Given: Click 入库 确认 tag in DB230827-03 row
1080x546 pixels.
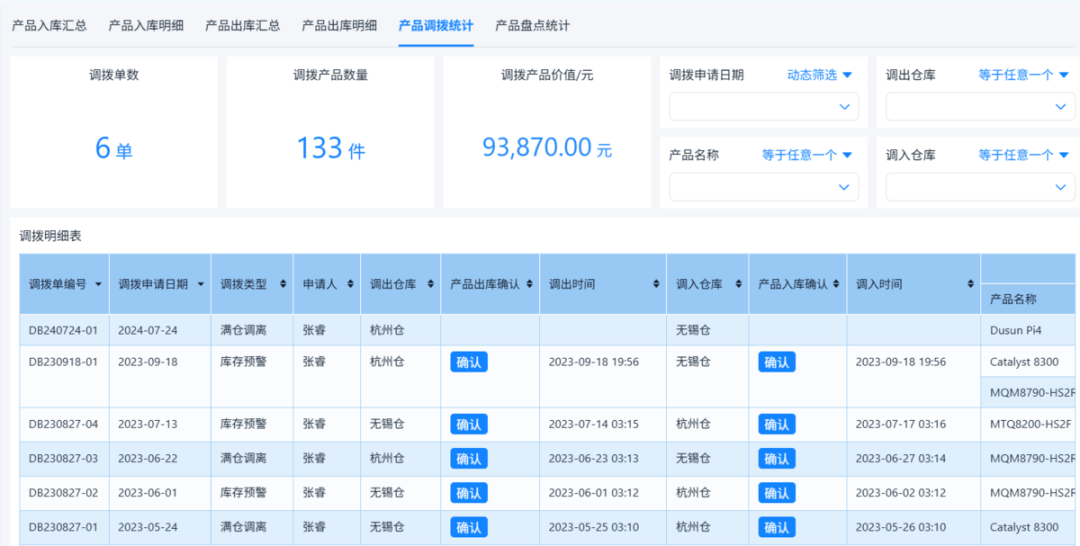Looking at the screenshot, I should (777, 459).
